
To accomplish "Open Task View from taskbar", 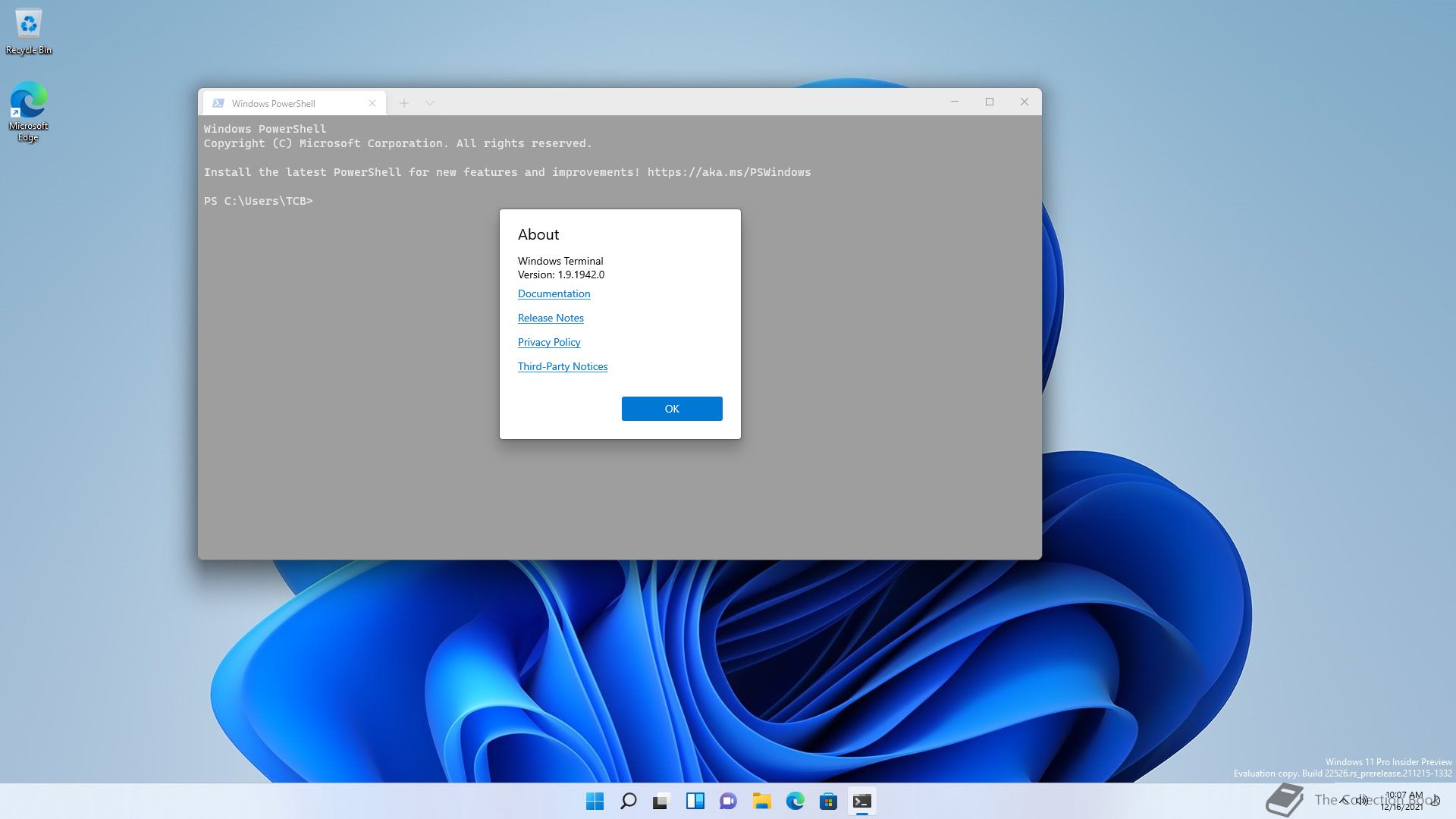I will click(662, 801).
